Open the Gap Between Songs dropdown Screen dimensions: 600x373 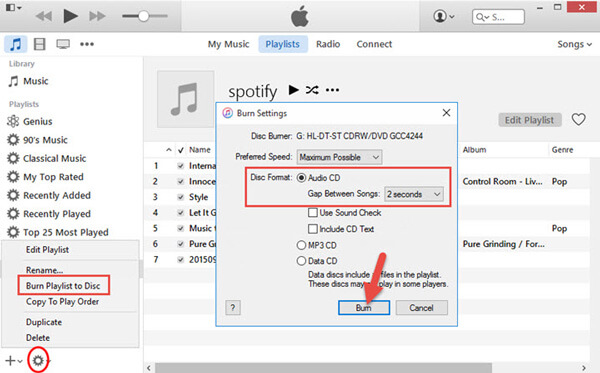coord(414,194)
